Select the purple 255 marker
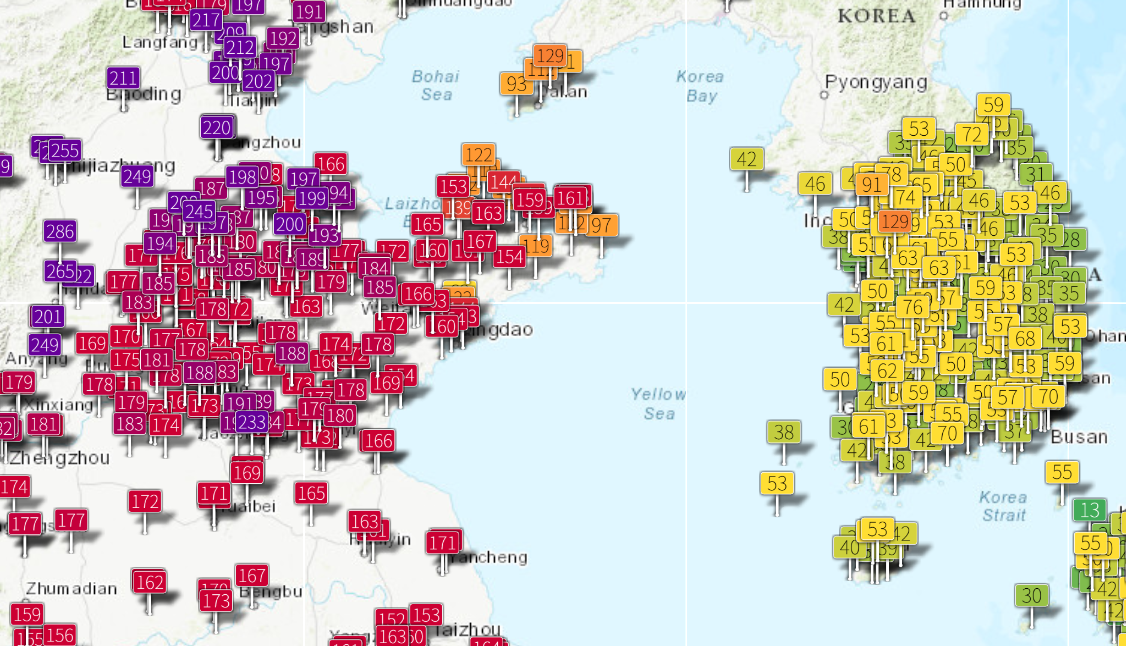 64,150
